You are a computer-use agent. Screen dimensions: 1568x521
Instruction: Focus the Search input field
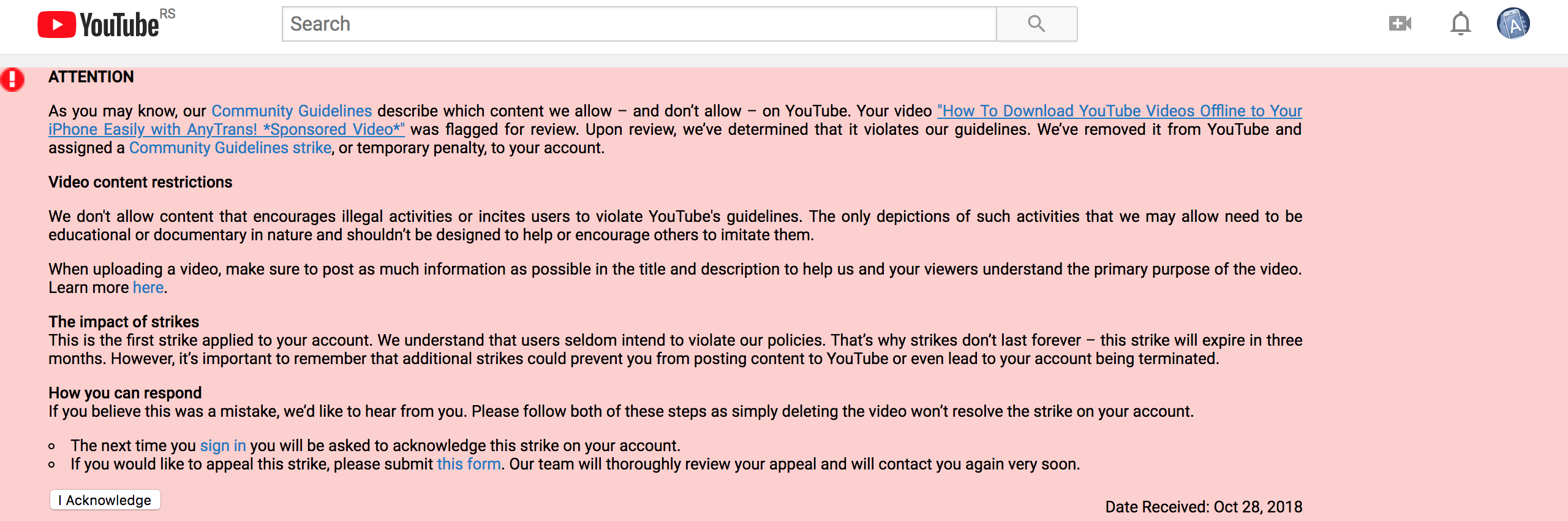(639, 24)
